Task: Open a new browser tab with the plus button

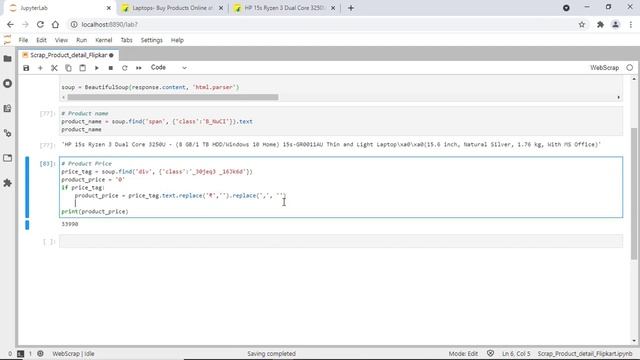Action: [x=351, y=8]
